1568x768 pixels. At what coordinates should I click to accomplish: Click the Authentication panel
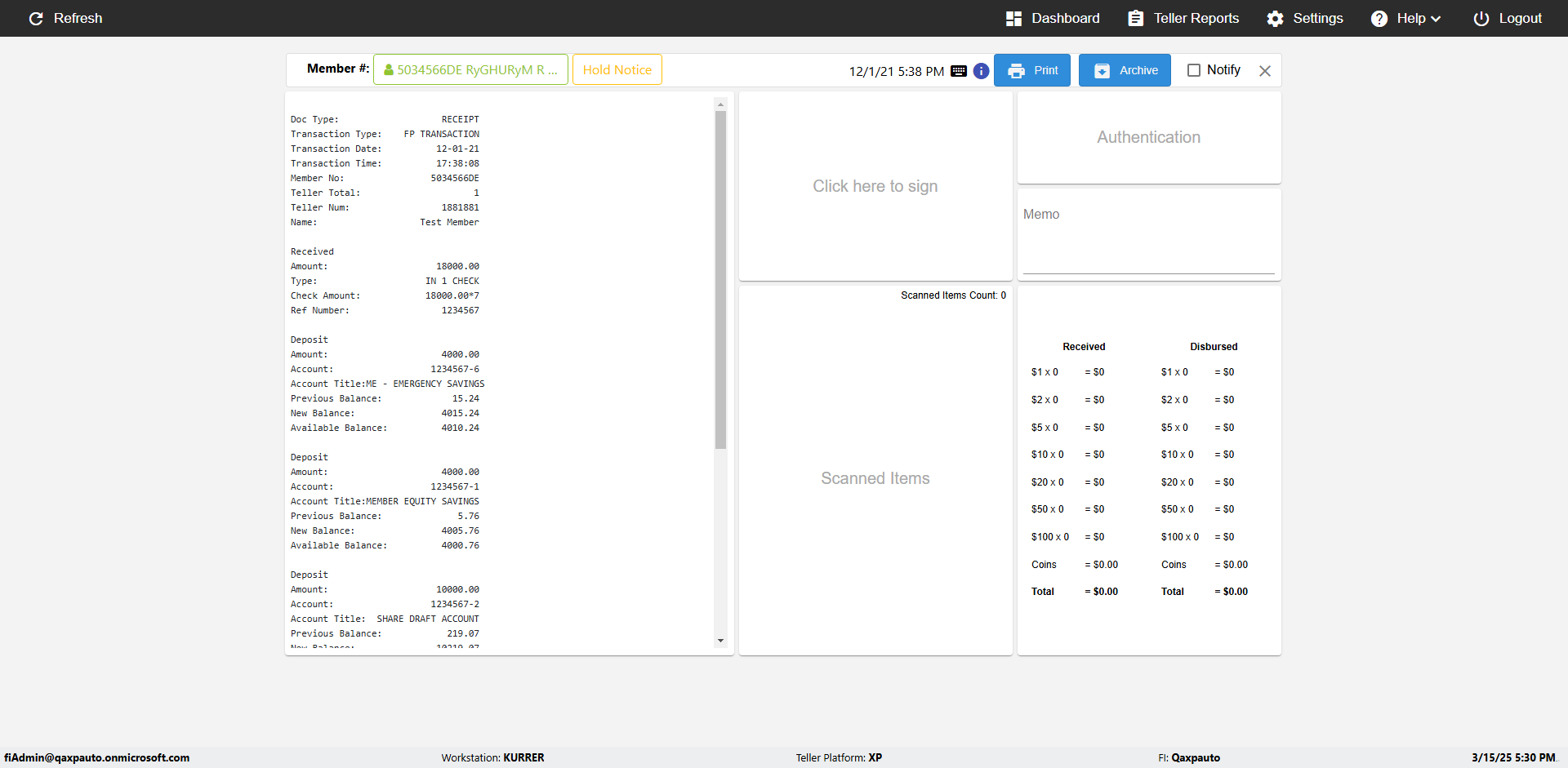1149,138
